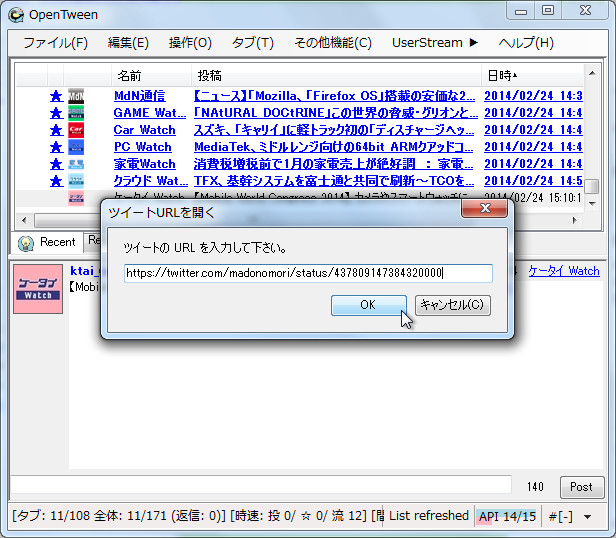Viewport: 616px width, 538px height.
Task: Open the Car Watch name link
Action: click(x=144, y=130)
